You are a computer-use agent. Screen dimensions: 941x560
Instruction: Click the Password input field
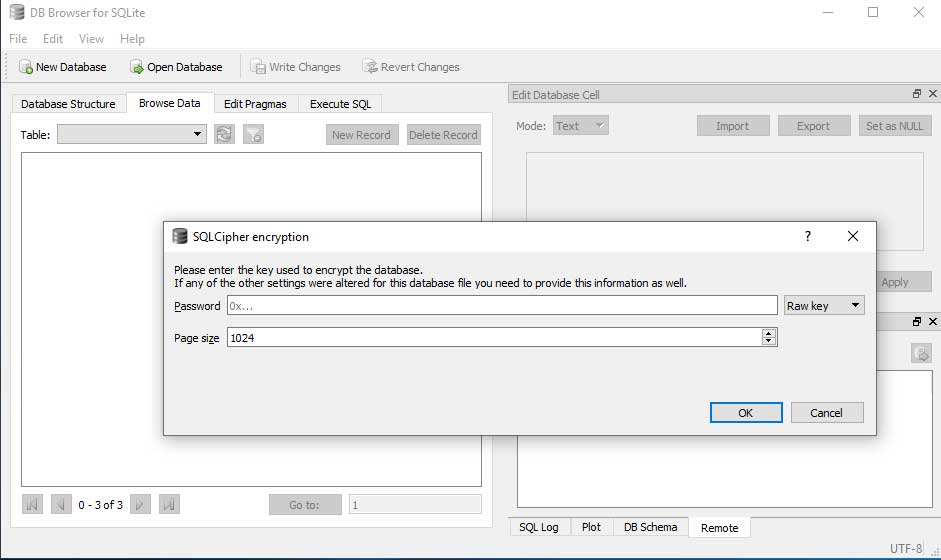502,306
